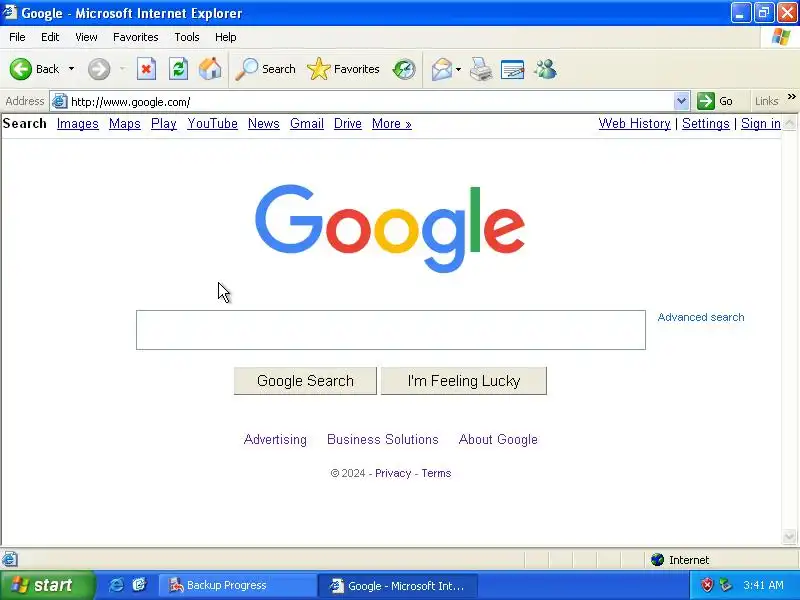Screen dimensions: 800x600
Task: Open the Advanced search link
Action: (701, 317)
